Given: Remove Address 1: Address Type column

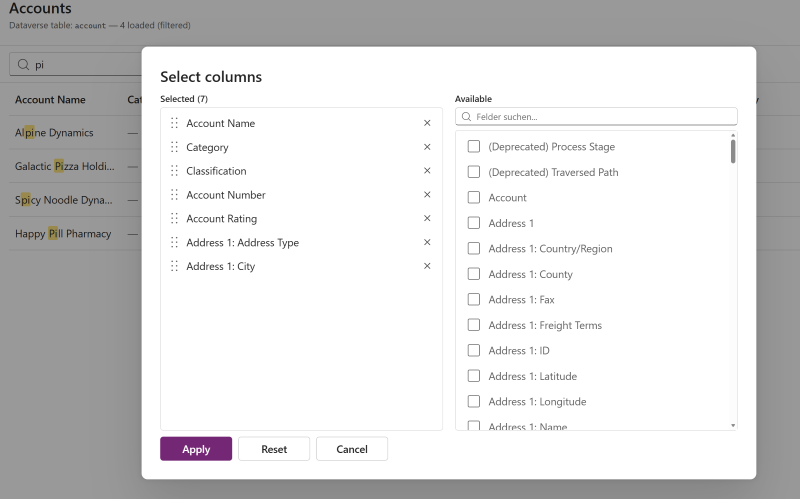Looking at the screenshot, I should tap(427, 242).
